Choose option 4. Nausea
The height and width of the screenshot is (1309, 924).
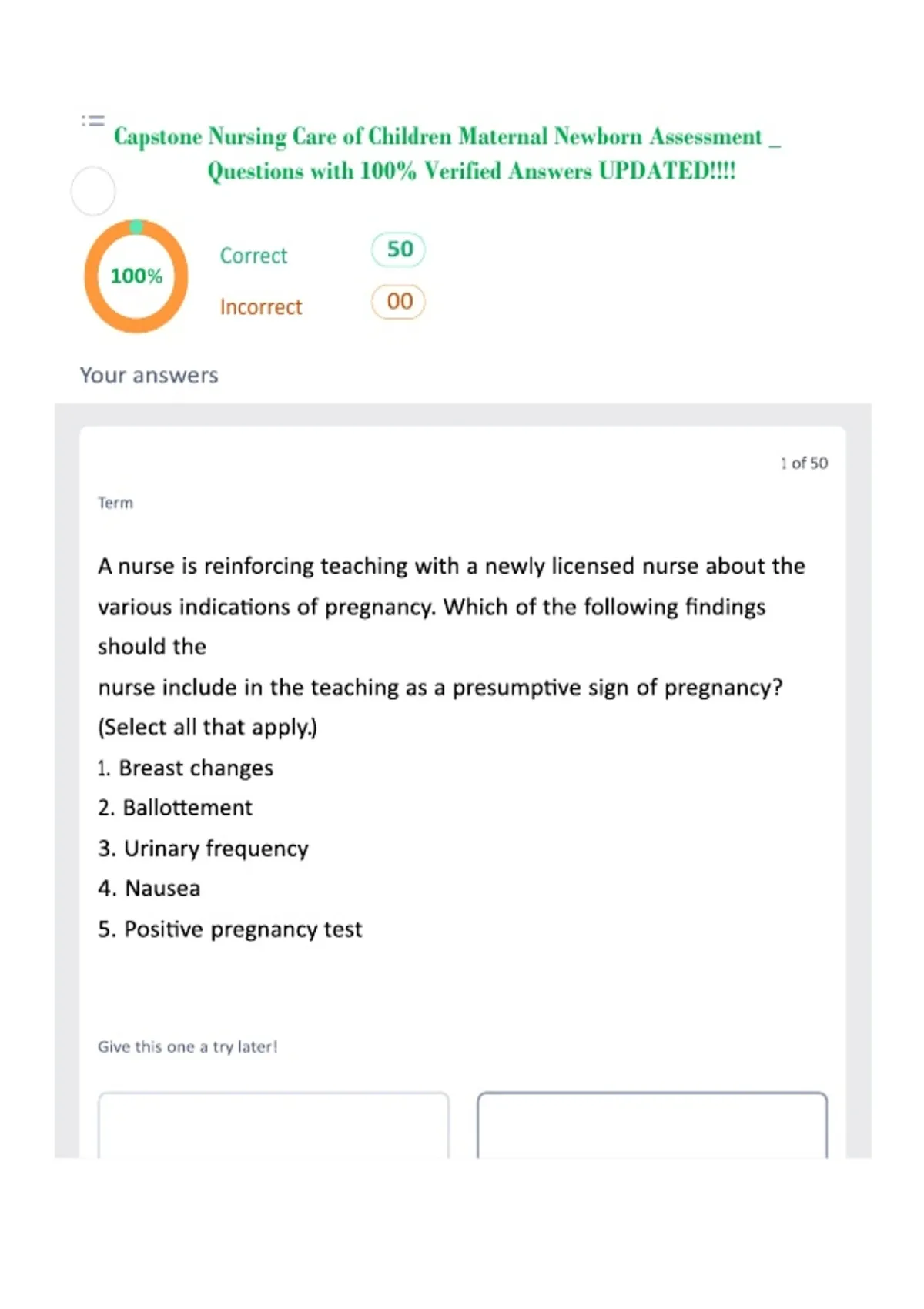click(149, 889)
